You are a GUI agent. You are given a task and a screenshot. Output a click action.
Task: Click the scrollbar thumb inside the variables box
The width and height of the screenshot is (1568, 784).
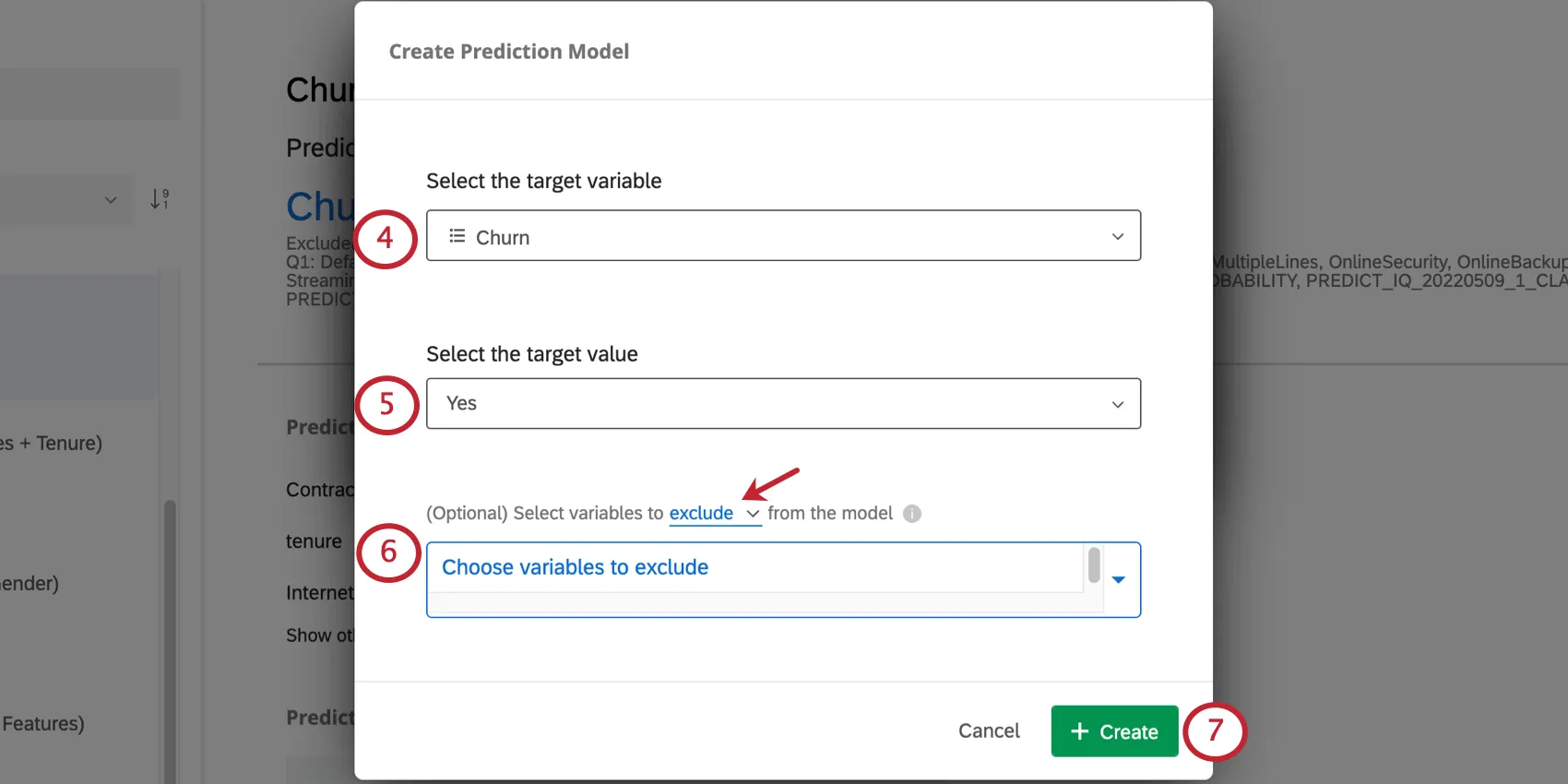1094,565
